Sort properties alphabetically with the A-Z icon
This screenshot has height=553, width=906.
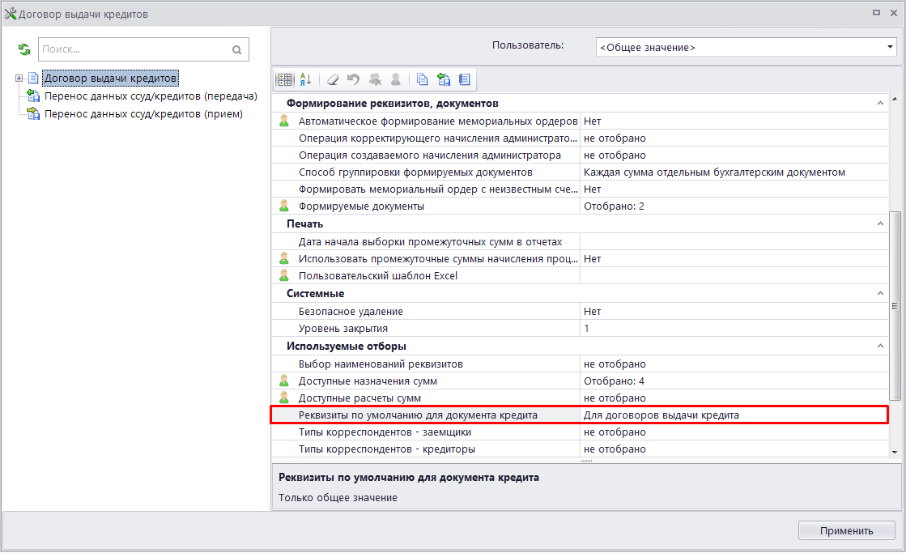tap(306, 80)
